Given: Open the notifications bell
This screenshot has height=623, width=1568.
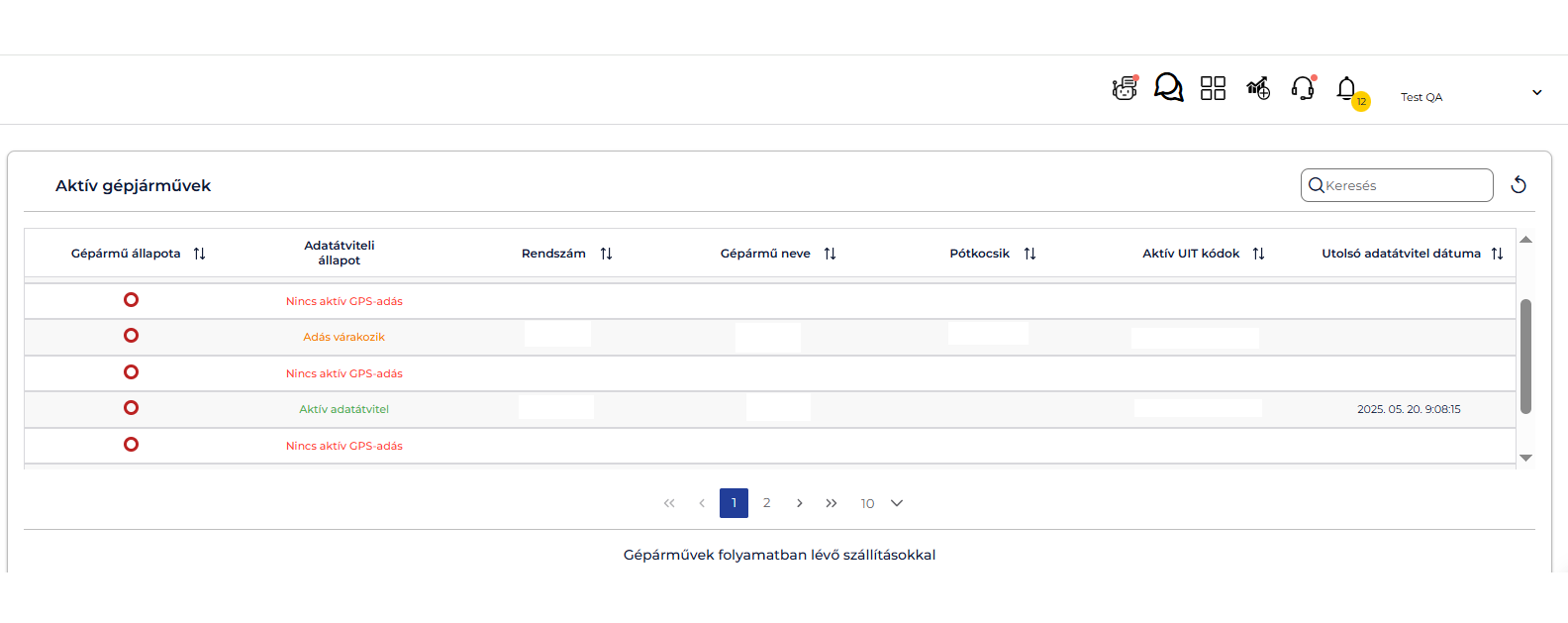Looking at the screenshot, I should [1346, 89].
